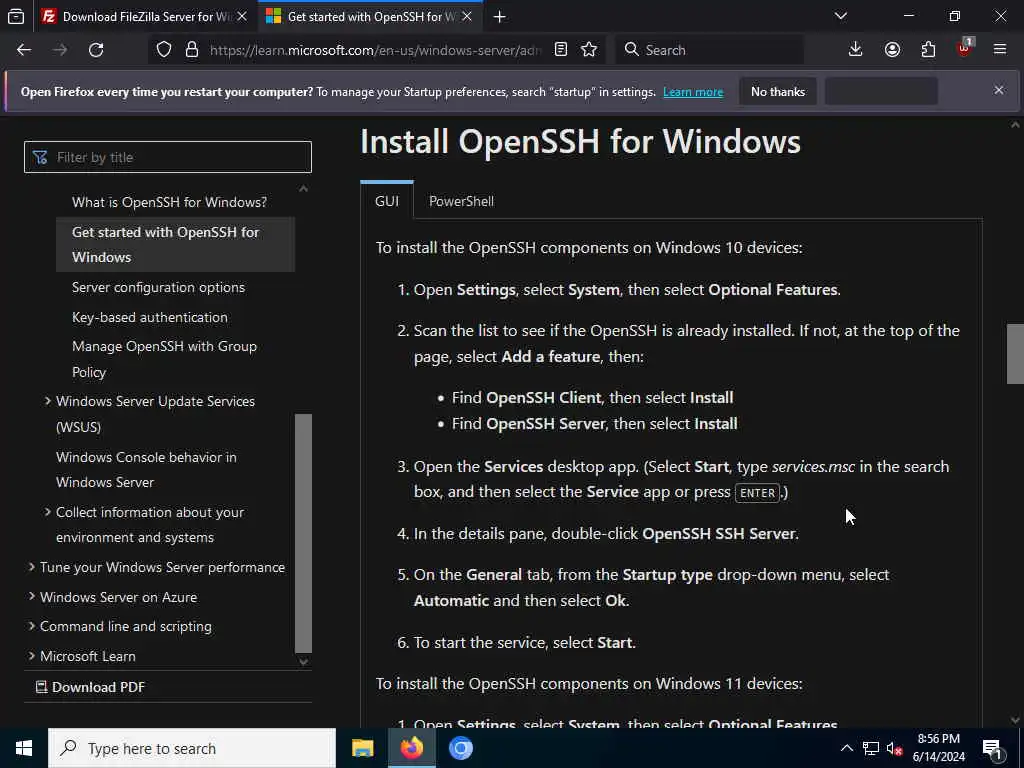Click sidebar scrollbar up arrow
Viewport: 1024px width, 768px height.
[x=303, y=189]
